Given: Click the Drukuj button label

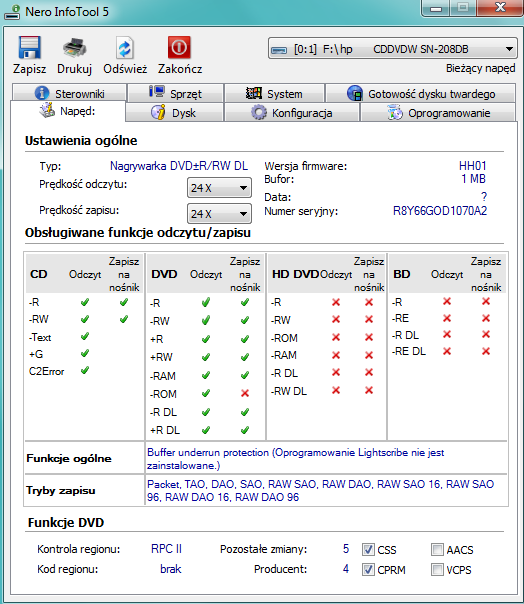Looking at the screenshot, I should click(74, 69).
